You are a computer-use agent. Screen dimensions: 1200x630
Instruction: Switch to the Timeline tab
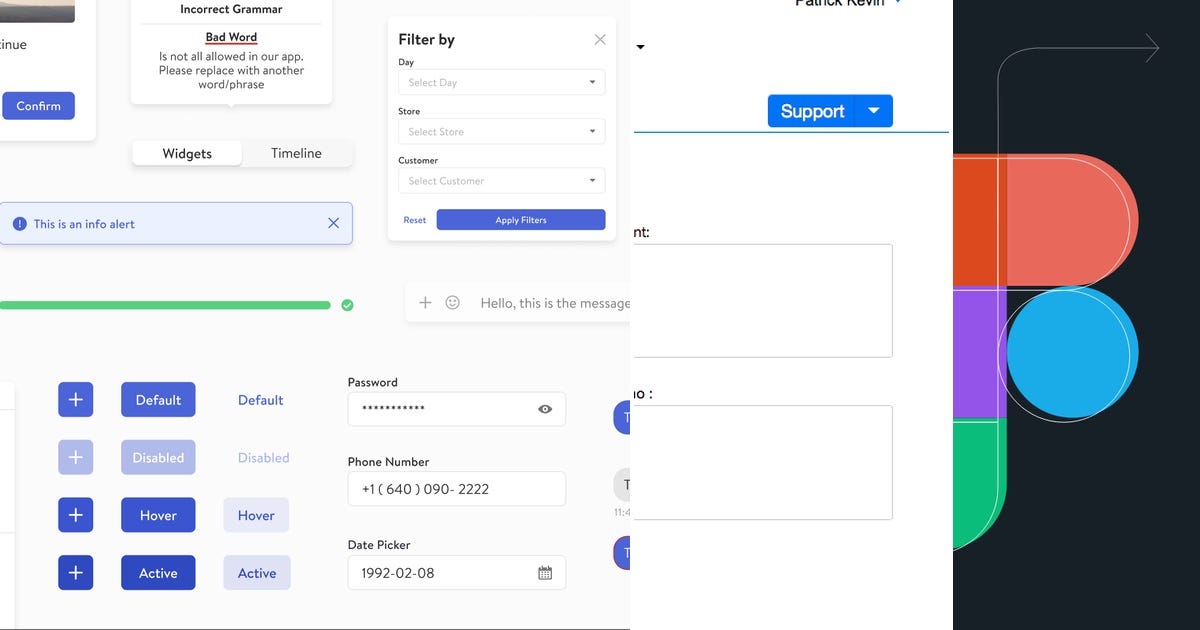[x=296, y=153]
